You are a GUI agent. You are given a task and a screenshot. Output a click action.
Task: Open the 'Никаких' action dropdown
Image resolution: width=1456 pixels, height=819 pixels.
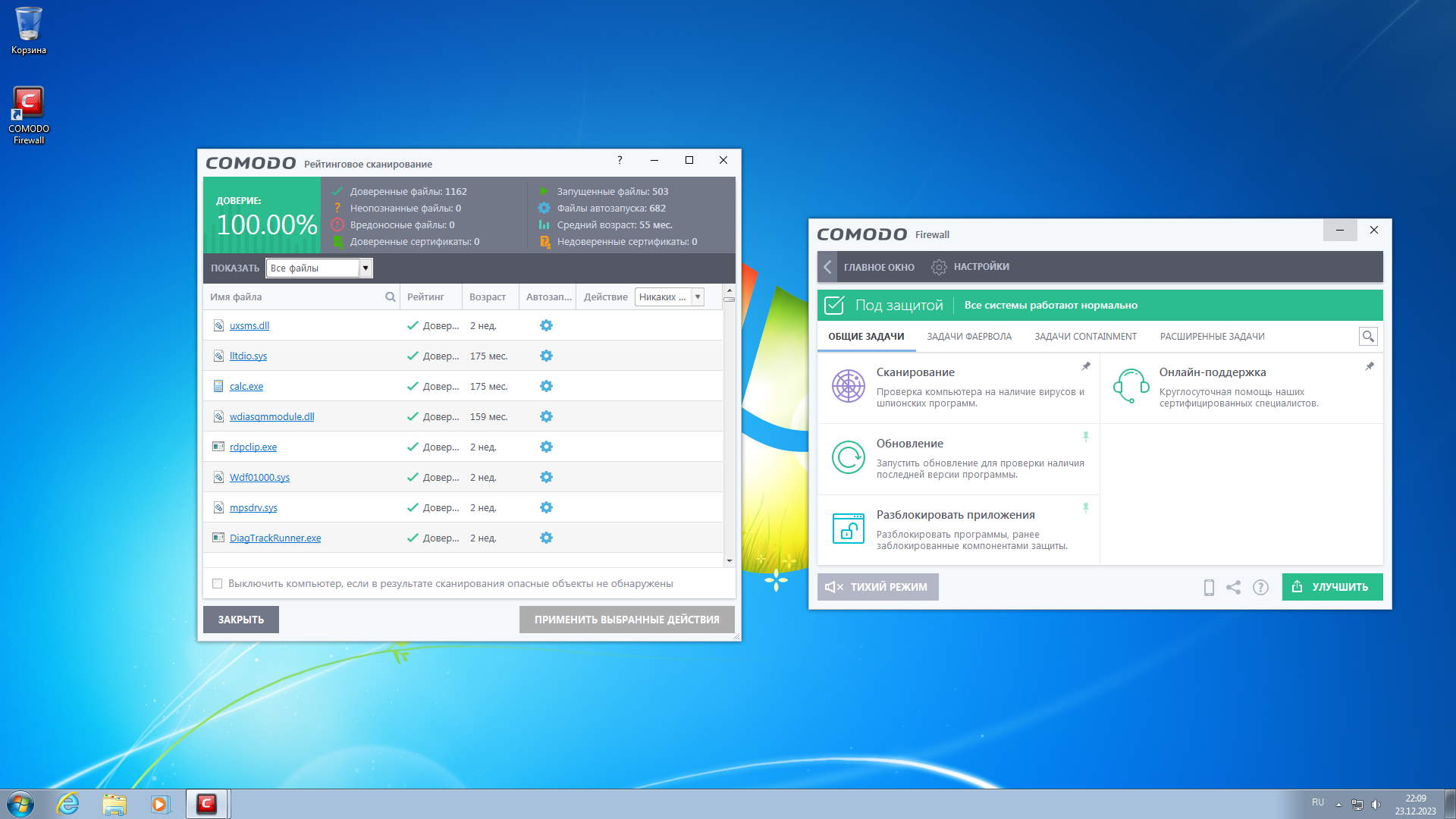(697, 297)
